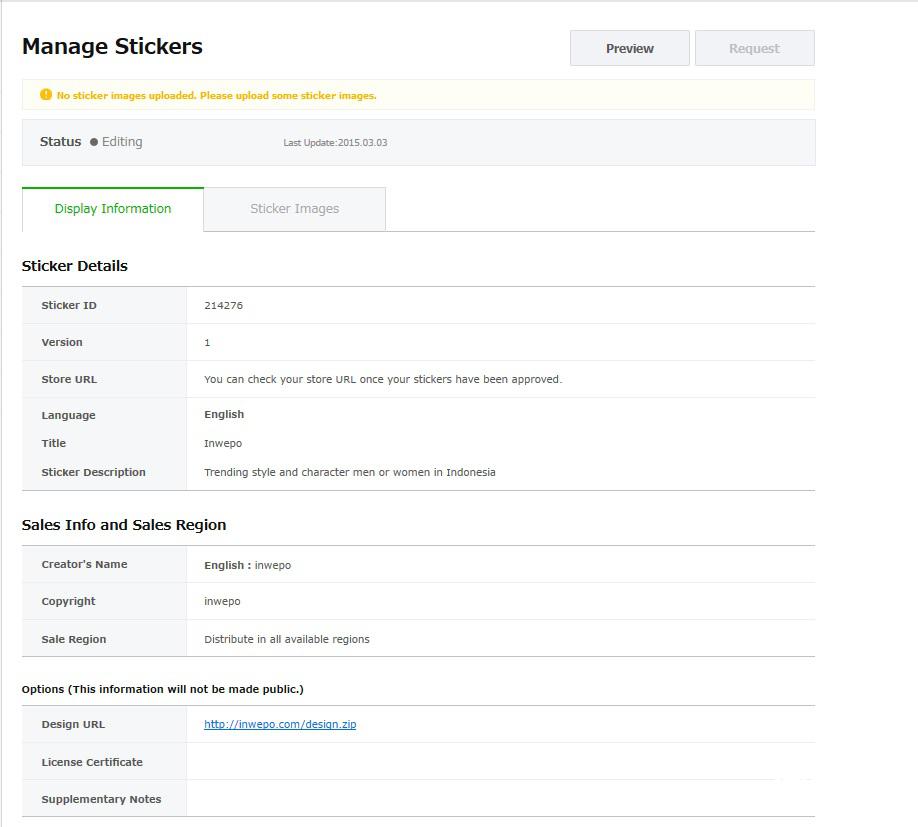
Task: Open the inwepo.com design.zip link
Action: point(280,724)
